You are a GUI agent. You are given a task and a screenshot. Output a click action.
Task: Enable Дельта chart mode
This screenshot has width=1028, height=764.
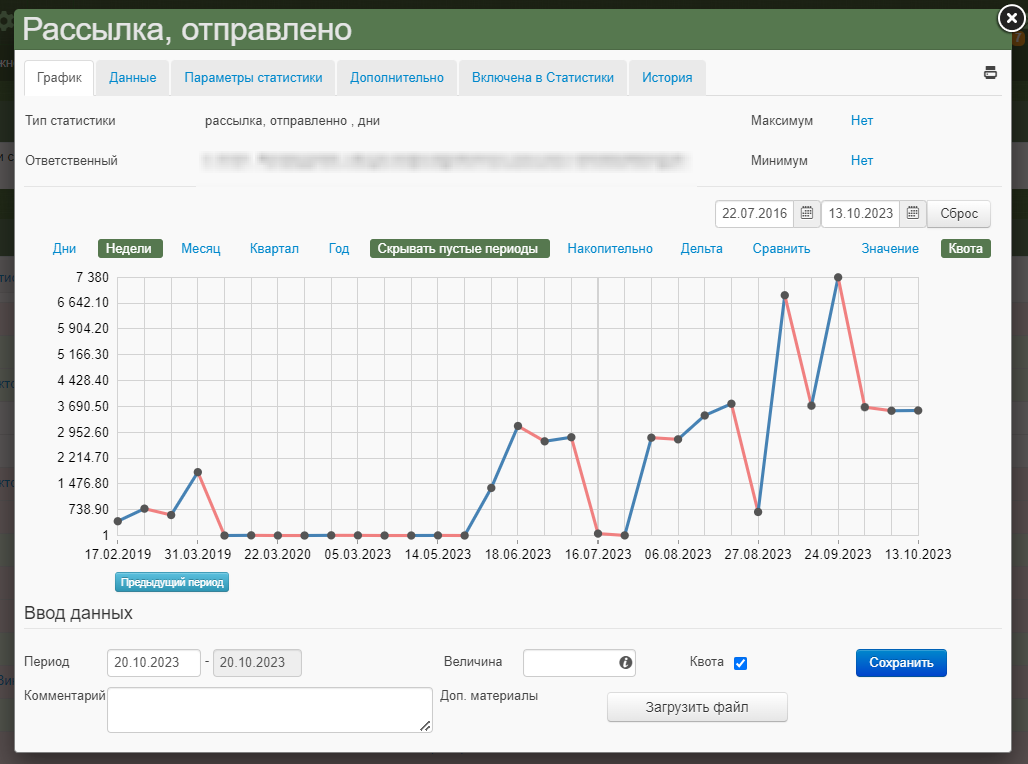point(702,249)
